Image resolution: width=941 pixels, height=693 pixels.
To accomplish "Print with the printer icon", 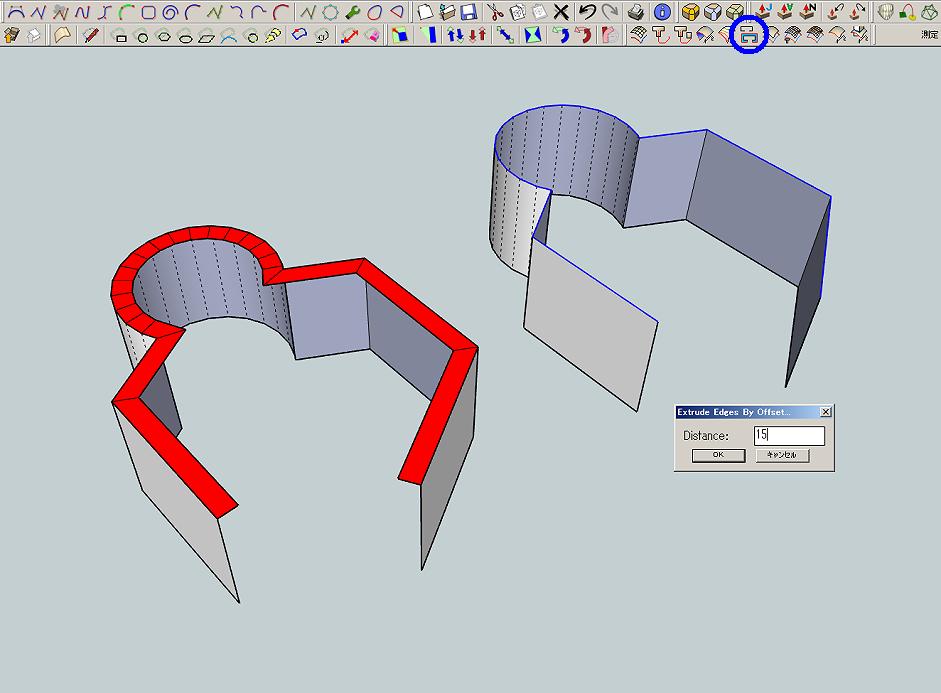I will click(636, 11).
